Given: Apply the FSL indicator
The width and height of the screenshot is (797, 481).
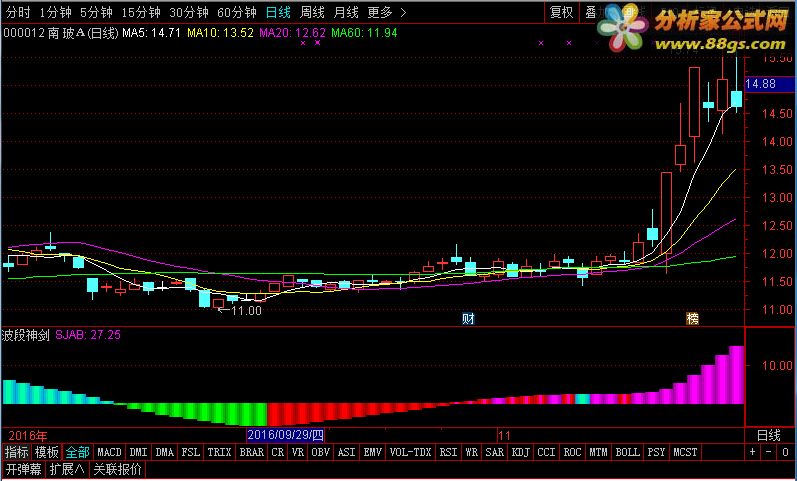Looking at the screenshot, I should (x=191, y=452).
